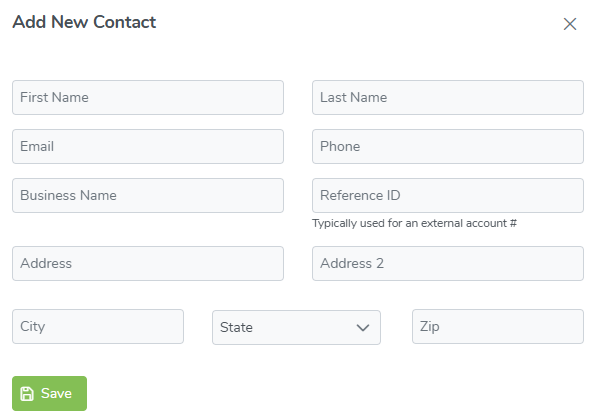Click the floppy disk icon on Save
Viewport: 591px width, 414px height.
point(27,394)
